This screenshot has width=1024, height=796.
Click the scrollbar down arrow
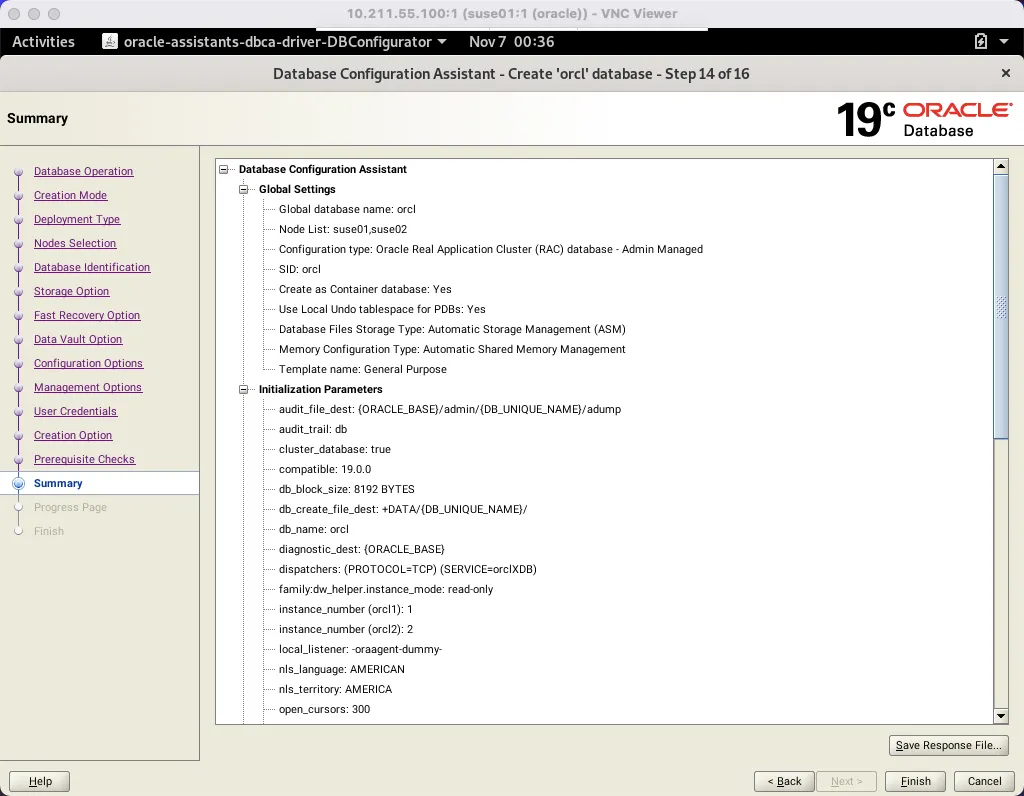click(1001, 715)
